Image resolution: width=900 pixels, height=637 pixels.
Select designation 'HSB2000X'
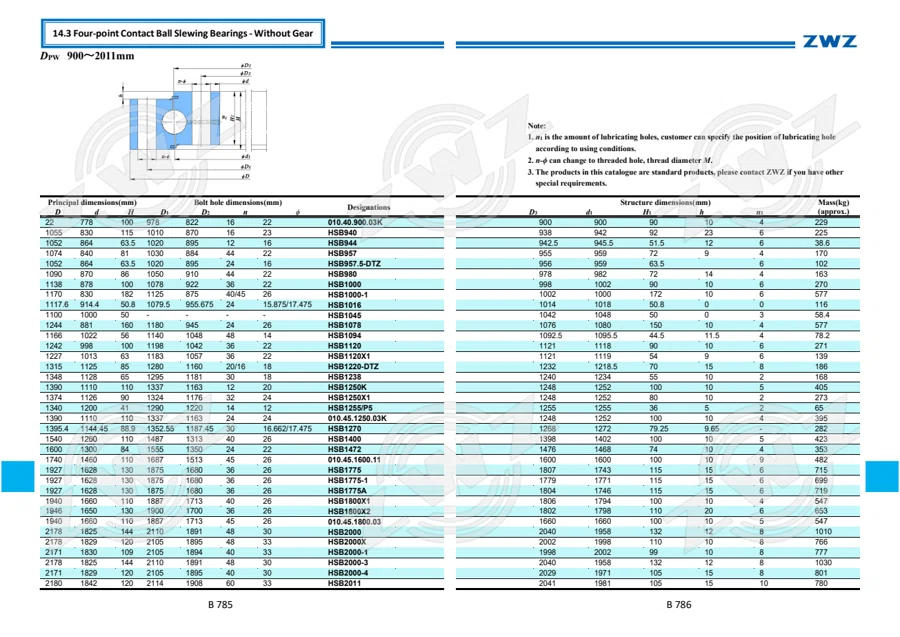click(x=347, y=542)
